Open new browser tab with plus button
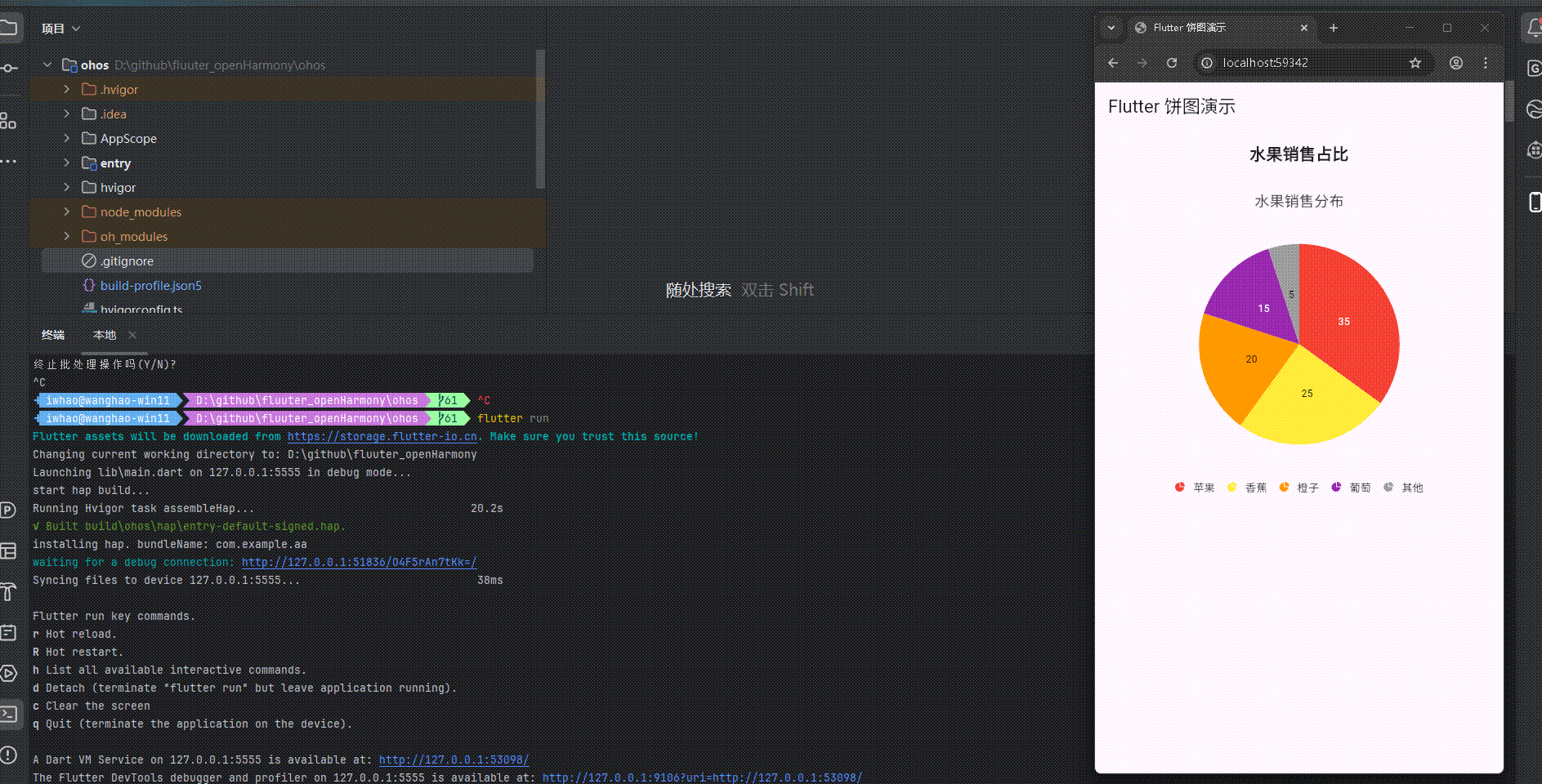The width and height of the screenshot is (1542, 784). (x=1334, y=28)
